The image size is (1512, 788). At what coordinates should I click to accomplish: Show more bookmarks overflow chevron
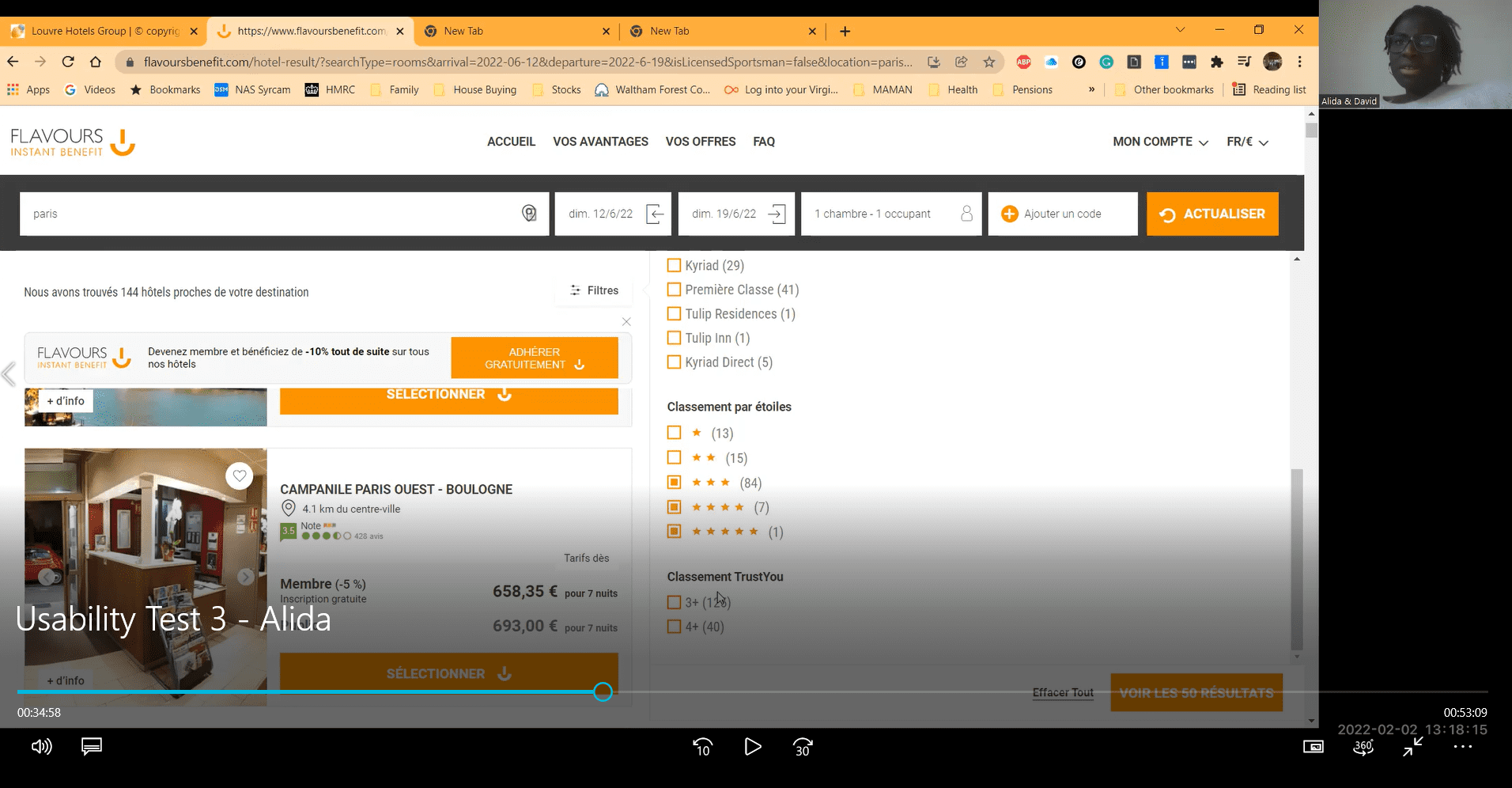click(1091, 89)
